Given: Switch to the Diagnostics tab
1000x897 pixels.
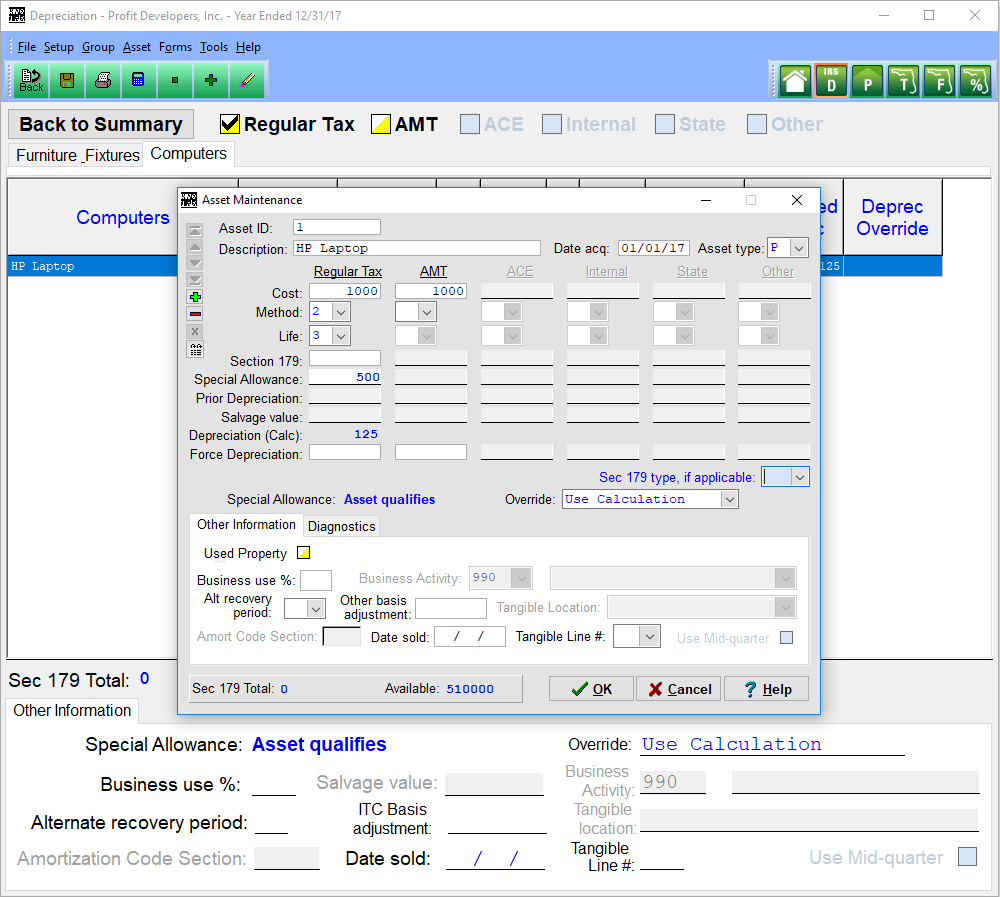Looking at the screenshot, I should pos(342,526).
